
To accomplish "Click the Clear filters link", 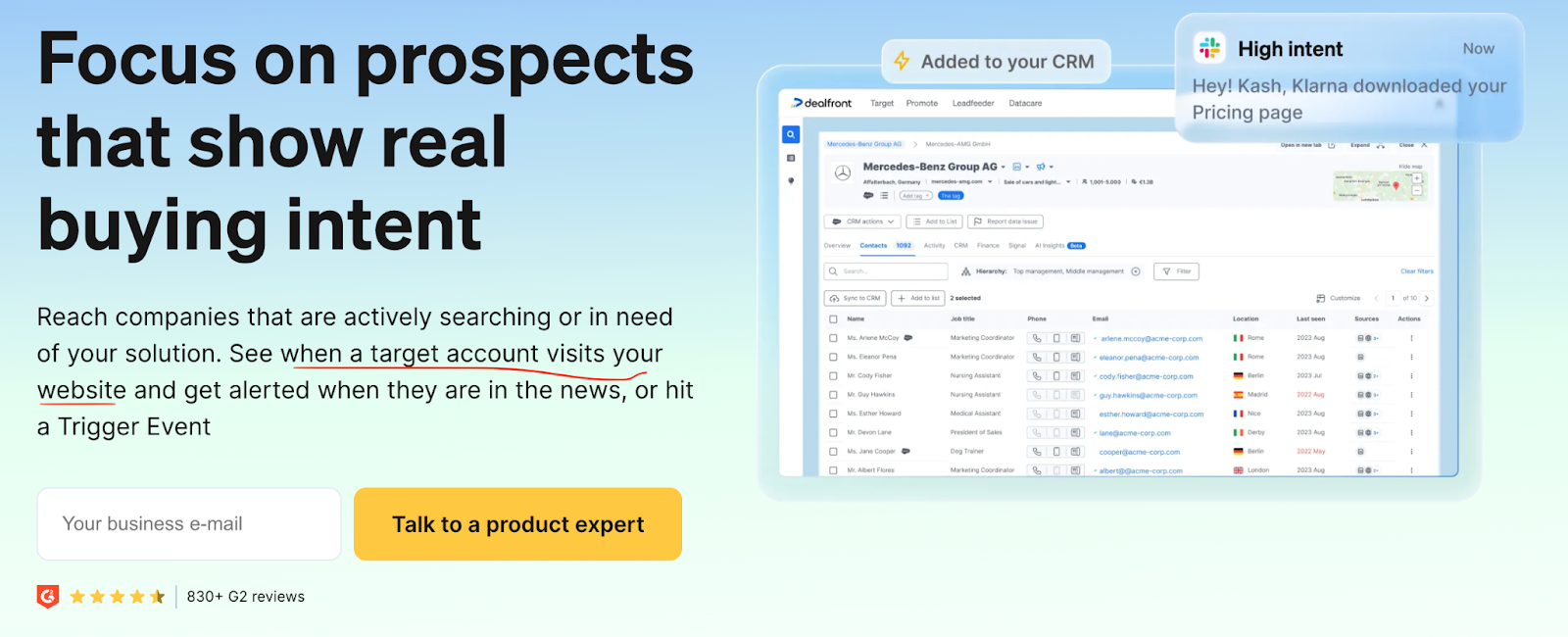I will click(1416, 271).
